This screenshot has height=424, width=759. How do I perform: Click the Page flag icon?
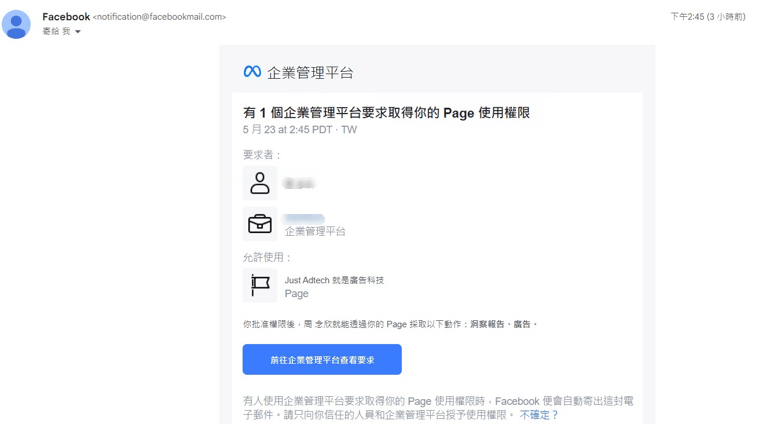point(260,286)
